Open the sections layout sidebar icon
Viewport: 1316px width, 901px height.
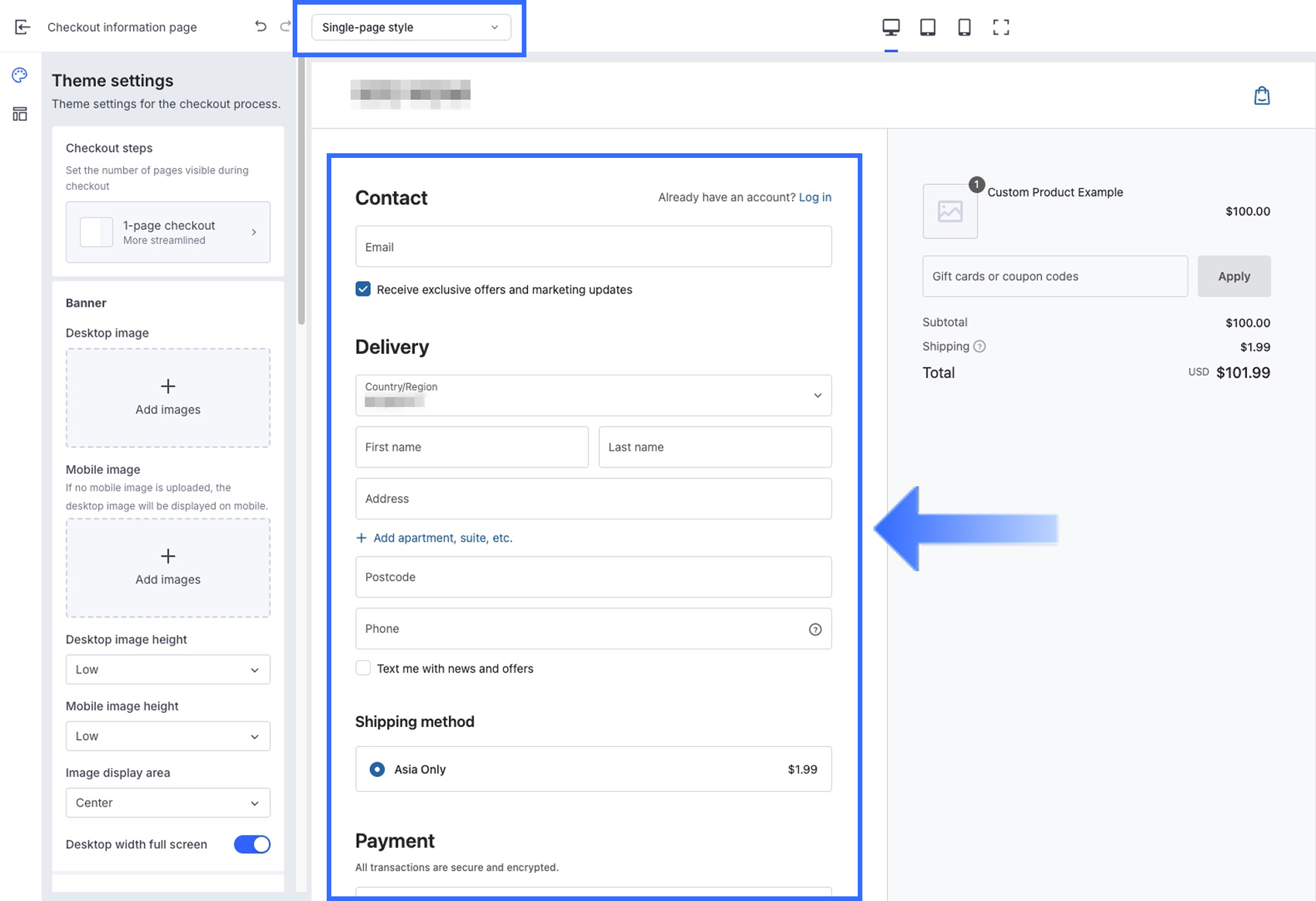click(20, 114)
